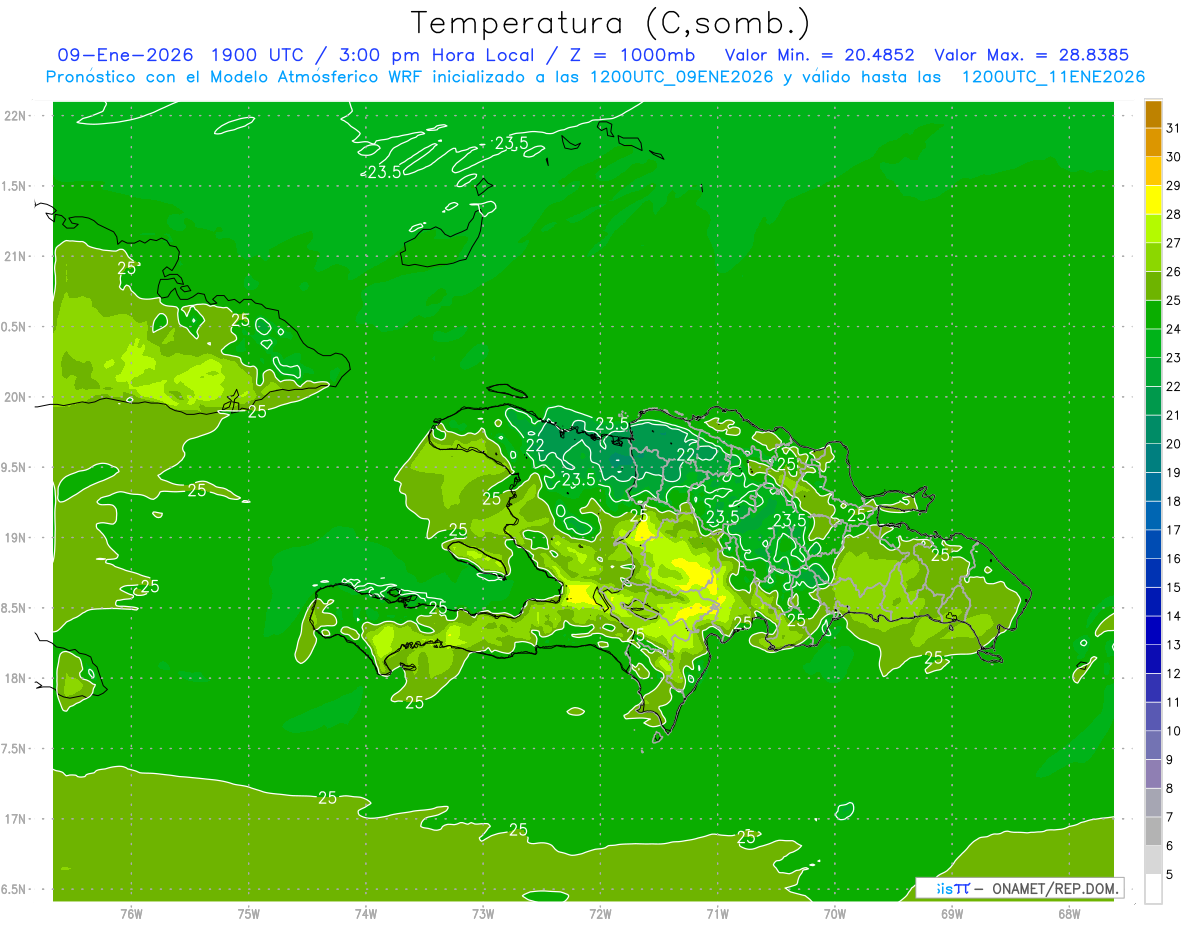Screen dimensions: 1200x927
Task: Pick the light gray colorbar swatch between 5 and 6
Action: [1153, 860]
